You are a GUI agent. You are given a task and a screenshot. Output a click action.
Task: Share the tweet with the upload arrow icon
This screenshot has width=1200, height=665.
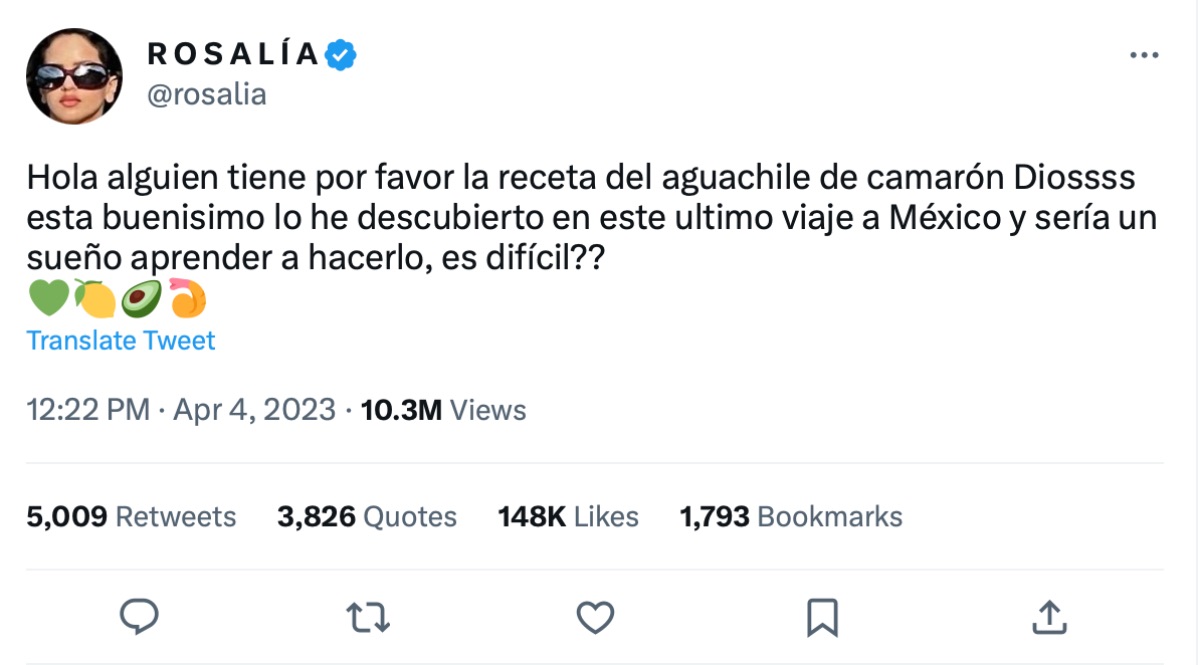click(1048, 617)
